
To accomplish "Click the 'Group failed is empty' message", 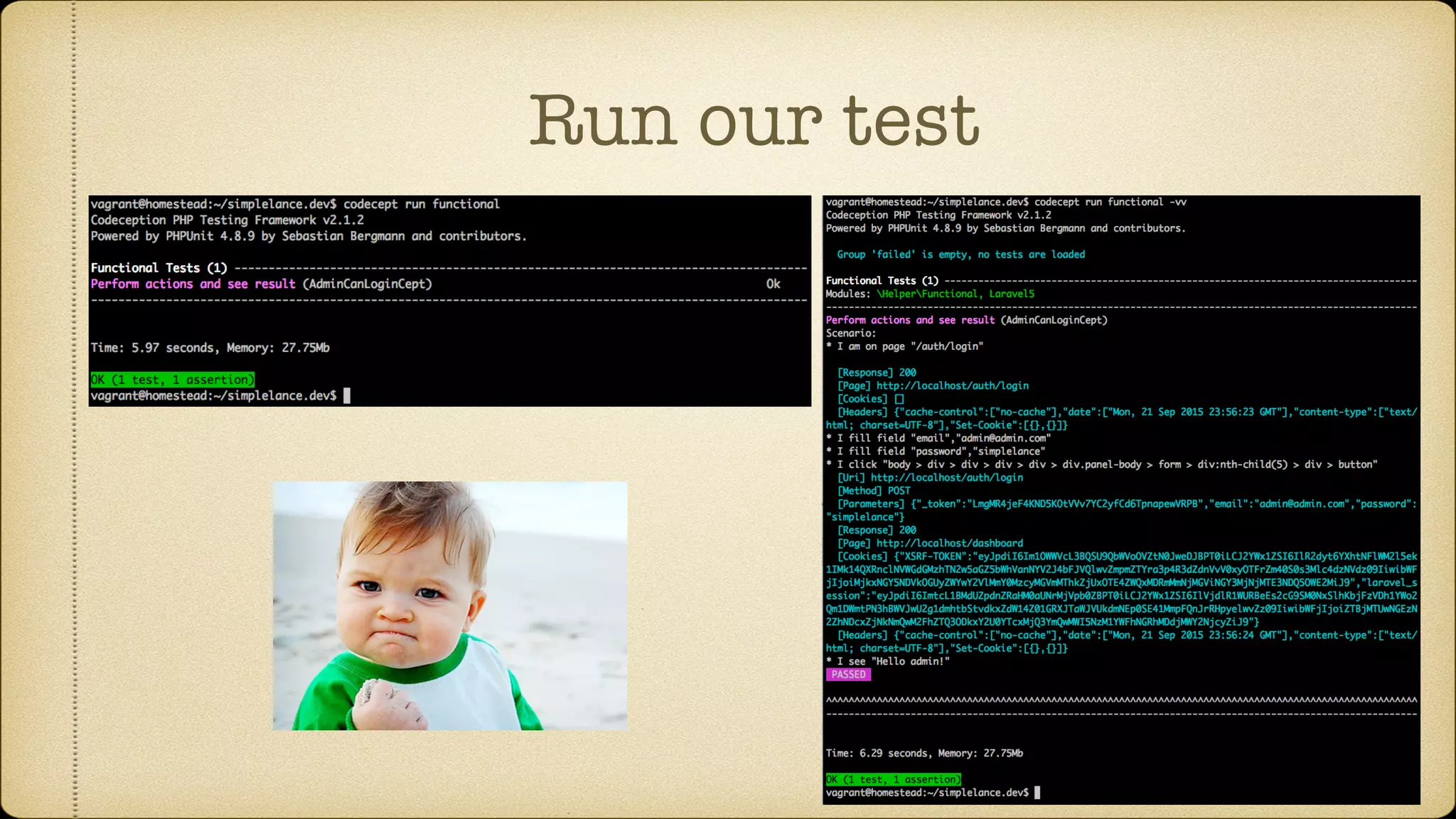I will pyautogui.click(x=960, y=255).
